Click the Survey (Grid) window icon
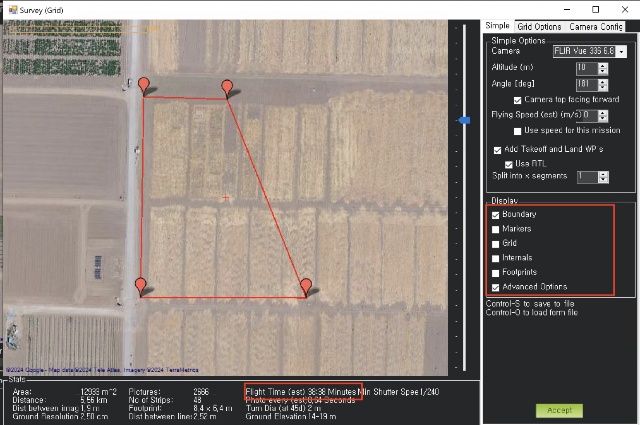The width and height of the screenshot is (640, 425). point(9,8)
